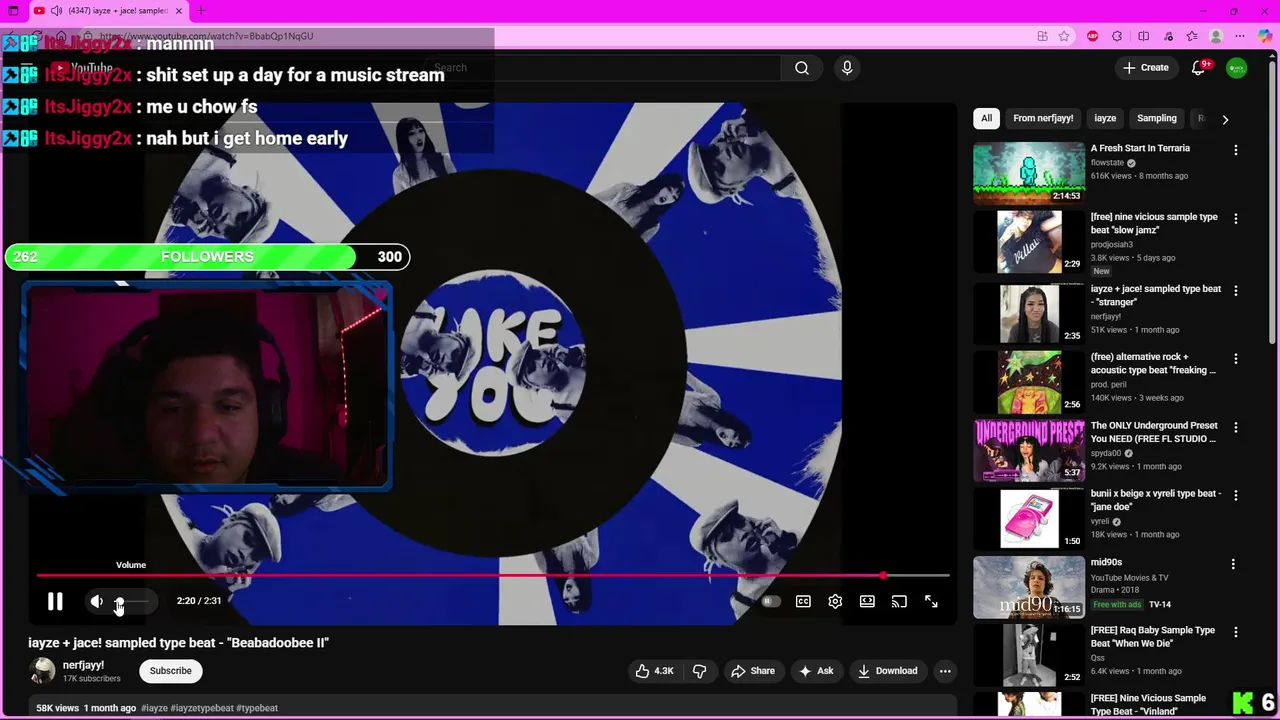Toggle the autoplay switch in player controls
This screenshot has height=720, width=1280.
(x=770, y=601)
